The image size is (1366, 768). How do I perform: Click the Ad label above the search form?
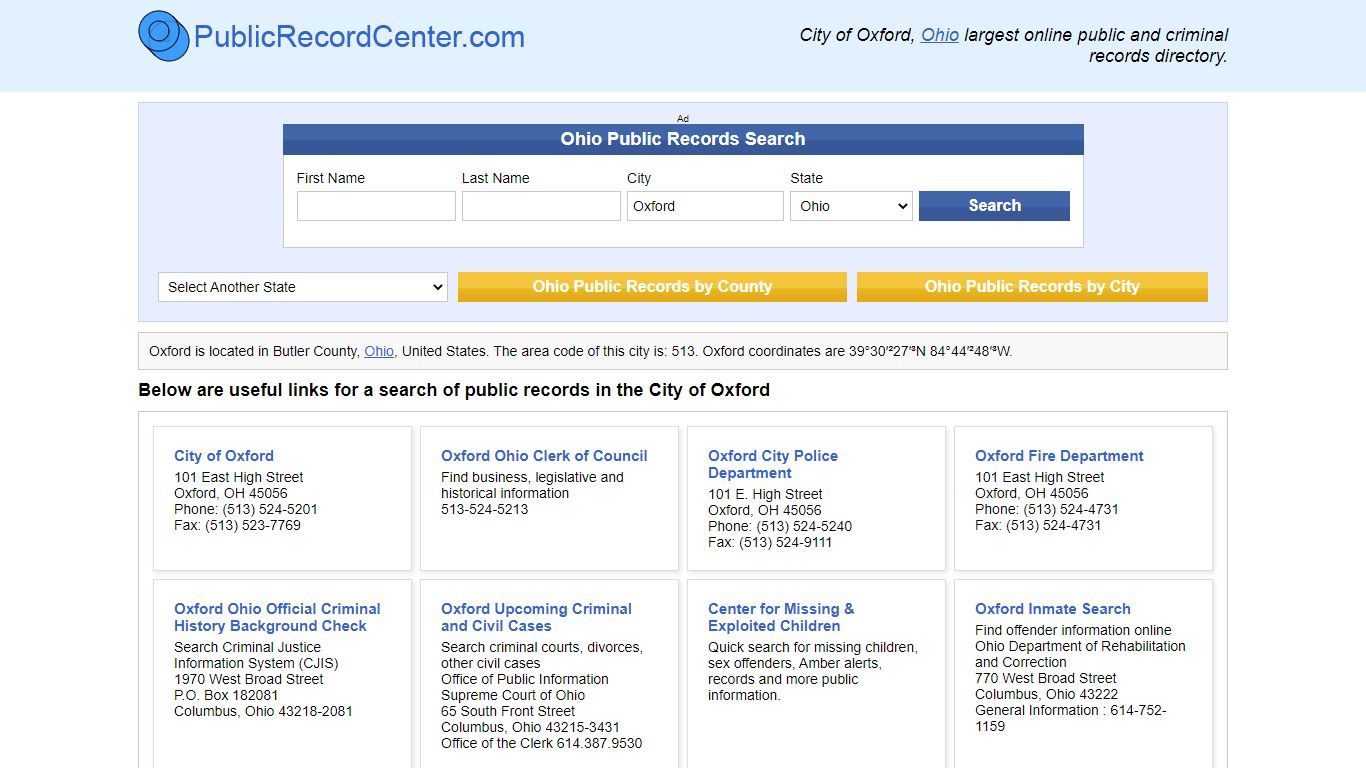683,118
